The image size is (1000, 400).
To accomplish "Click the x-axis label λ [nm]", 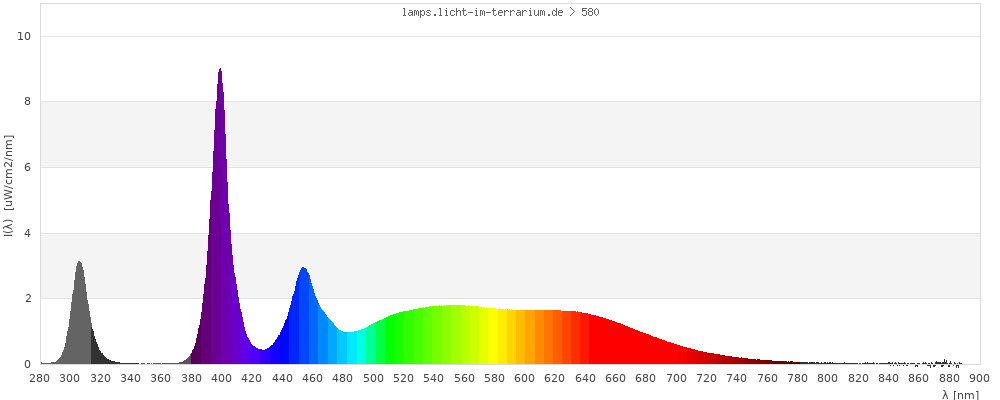I will coord(960,394).
